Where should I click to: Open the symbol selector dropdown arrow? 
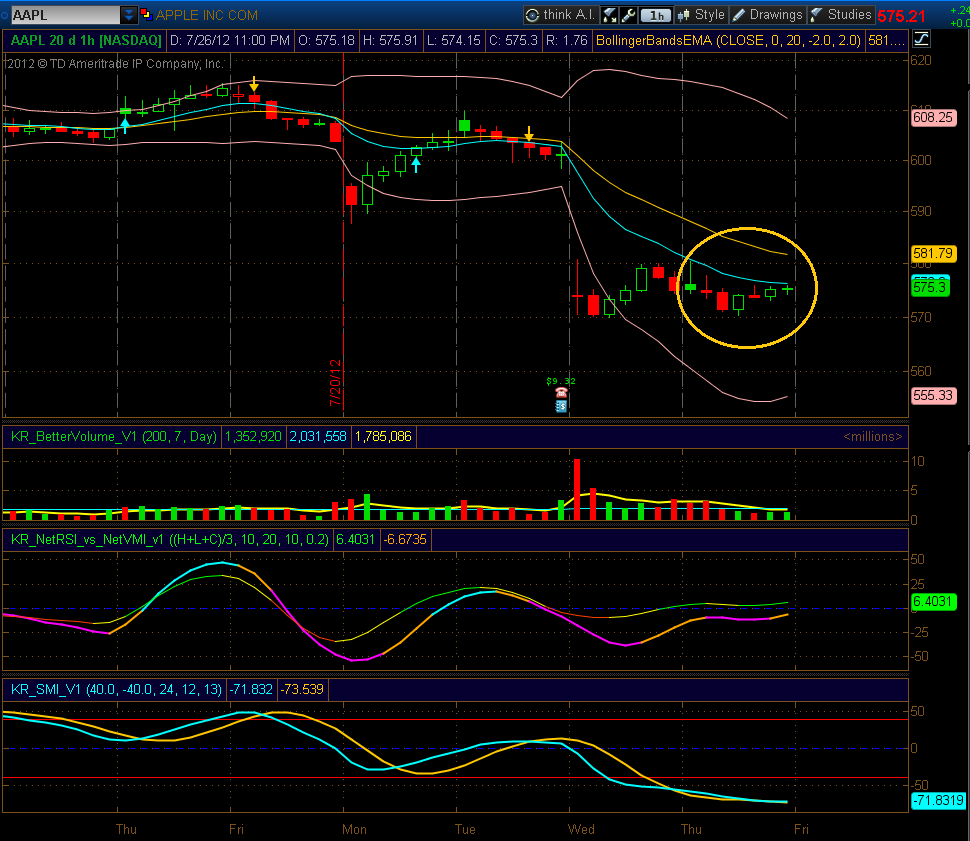pyautogui.click(x=129, y=15)
